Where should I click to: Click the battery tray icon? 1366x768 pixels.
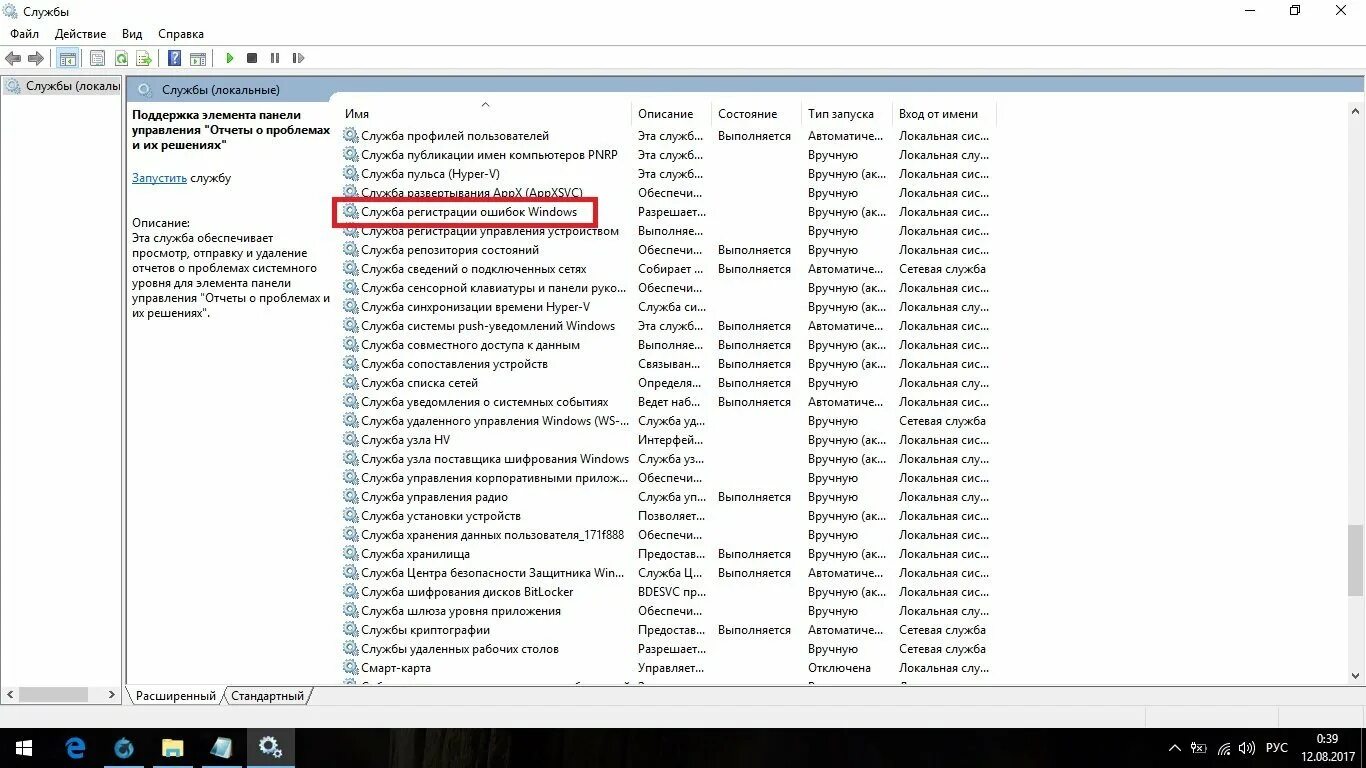pos(1198,748)
